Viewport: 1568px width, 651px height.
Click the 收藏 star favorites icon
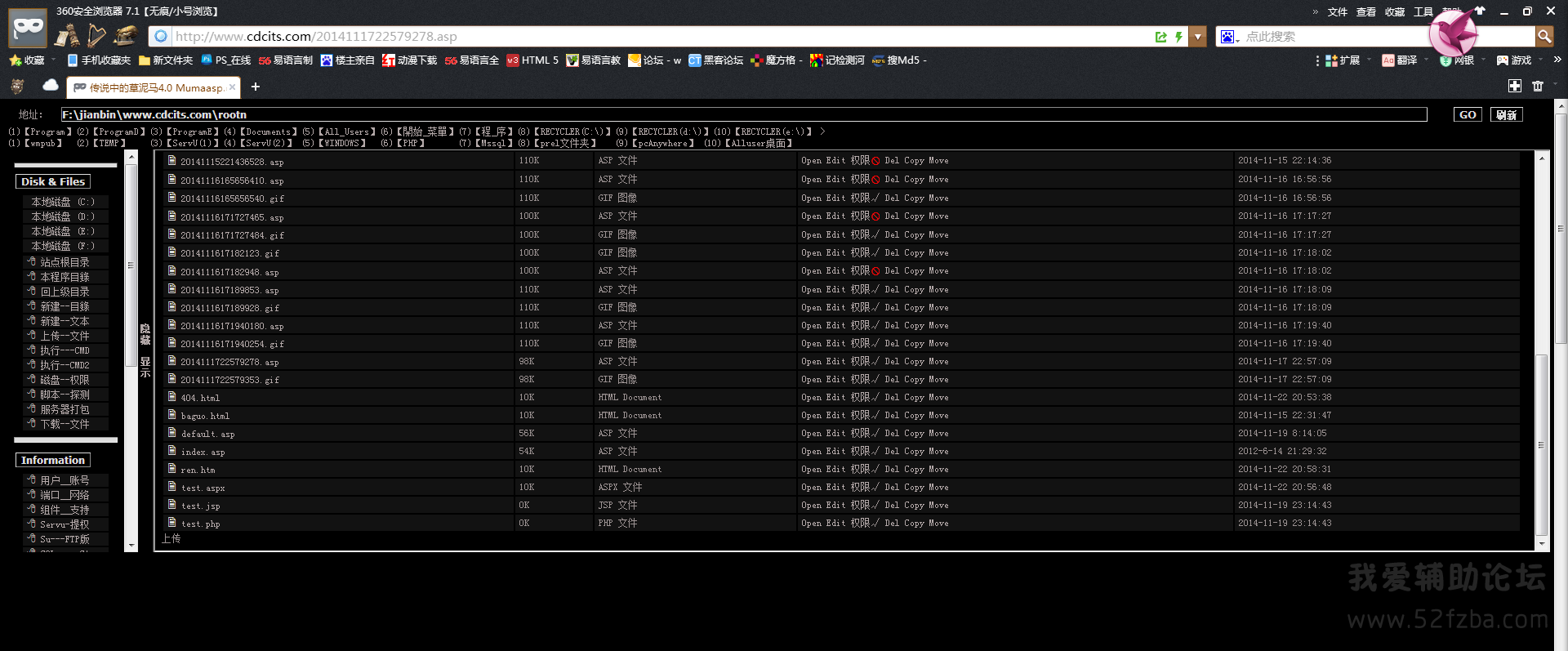[x=27, y=60]
